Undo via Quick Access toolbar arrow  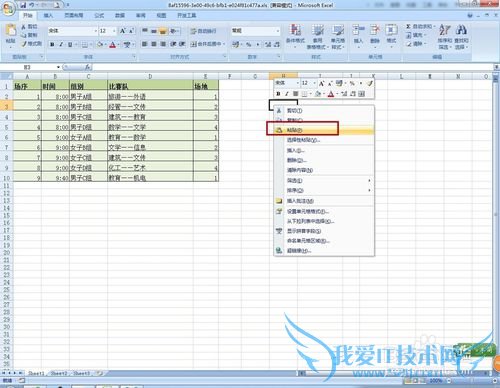coord(32,5)
